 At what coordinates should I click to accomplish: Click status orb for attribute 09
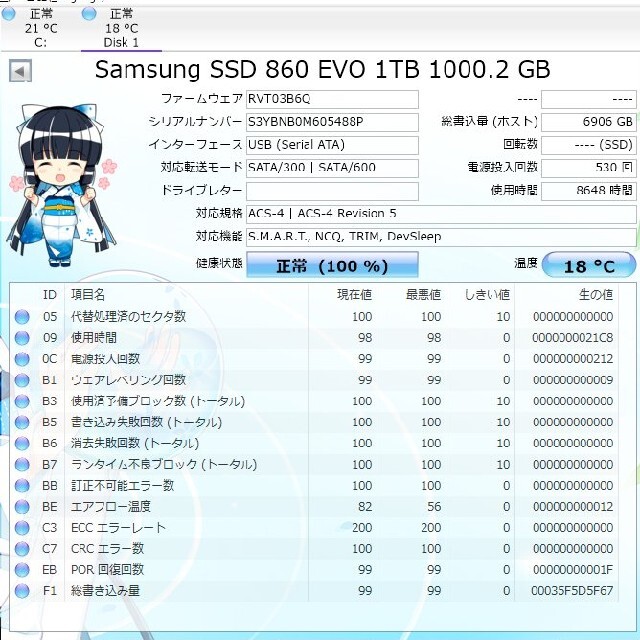pos(22,338)
